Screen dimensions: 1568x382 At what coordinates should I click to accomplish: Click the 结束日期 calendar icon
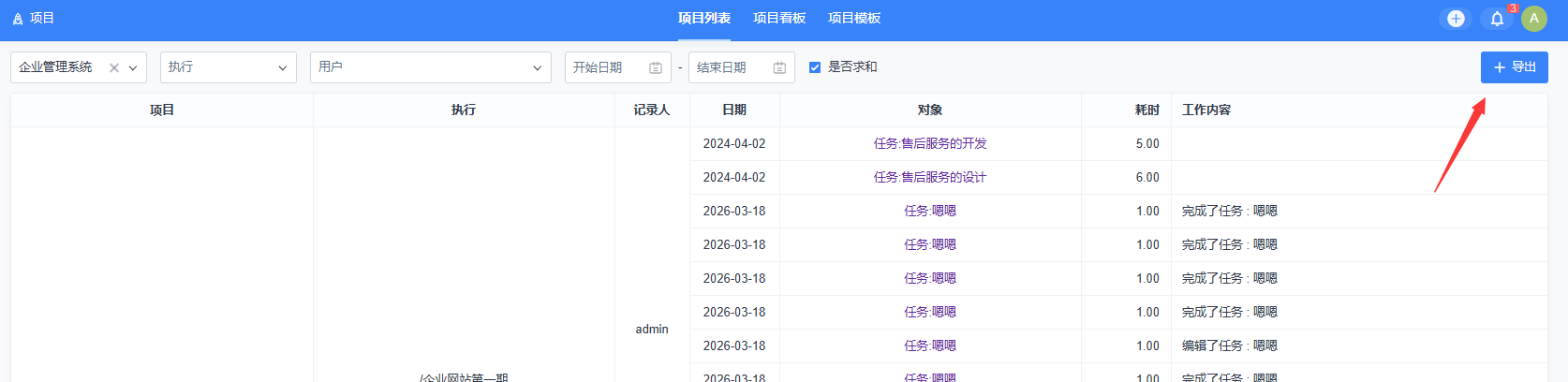click(x=779, y=67)
